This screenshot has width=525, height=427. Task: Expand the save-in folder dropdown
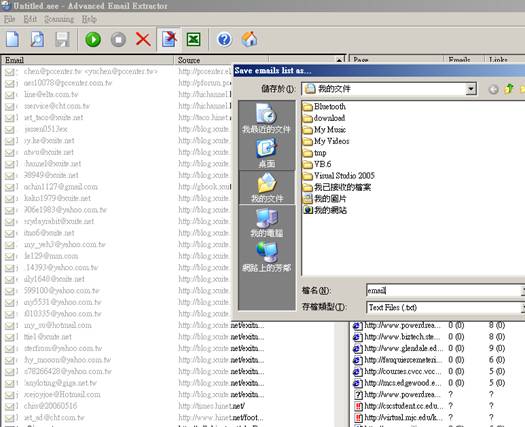471,89
